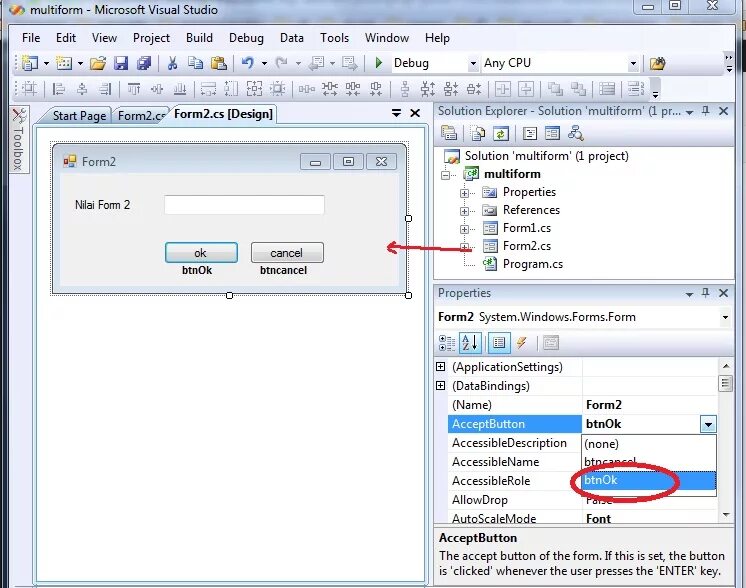The width and height of the screenshot is (746, 588).
Task: Open the Form2 object selector dropdown
Action: pyautogui.click(x=725, y=317)
